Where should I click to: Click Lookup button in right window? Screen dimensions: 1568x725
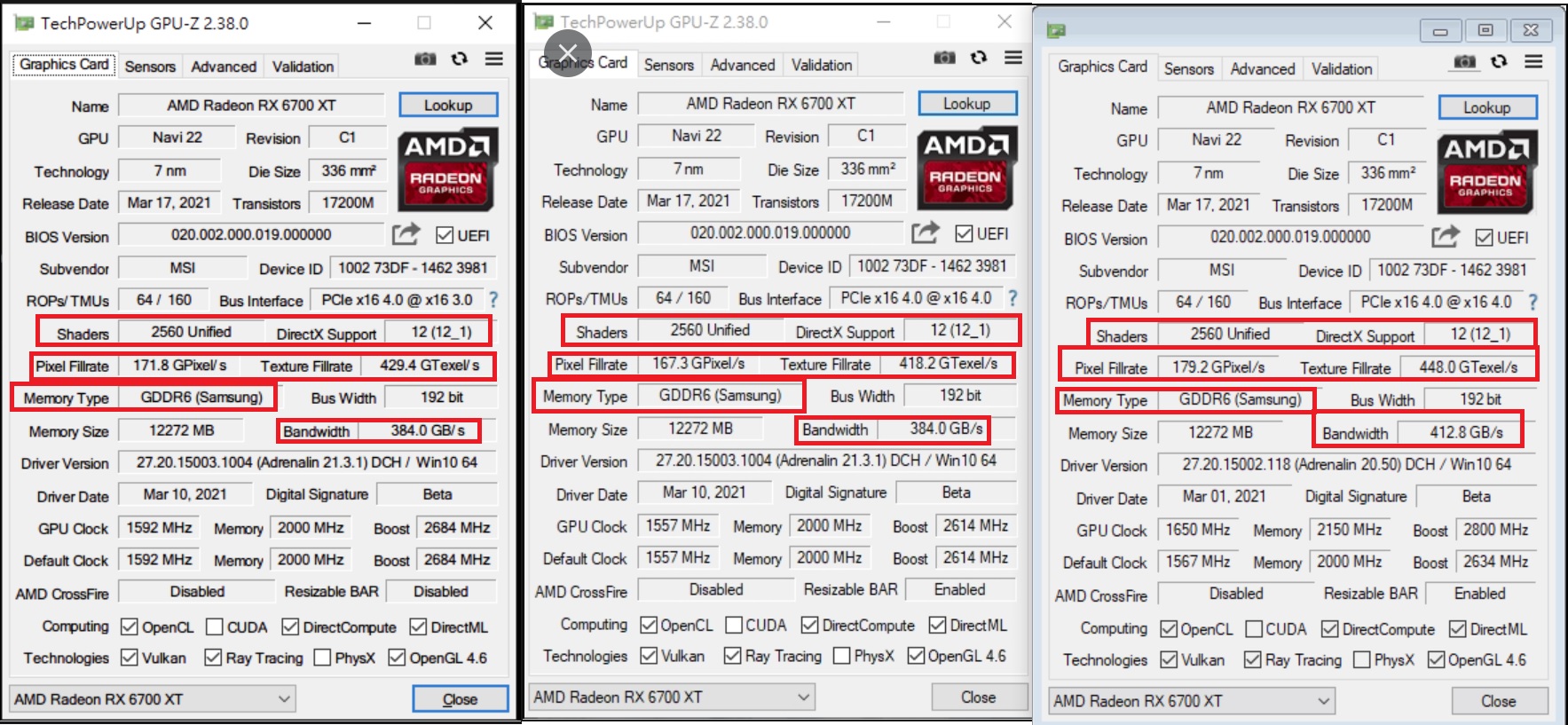tap(1487, 107)
